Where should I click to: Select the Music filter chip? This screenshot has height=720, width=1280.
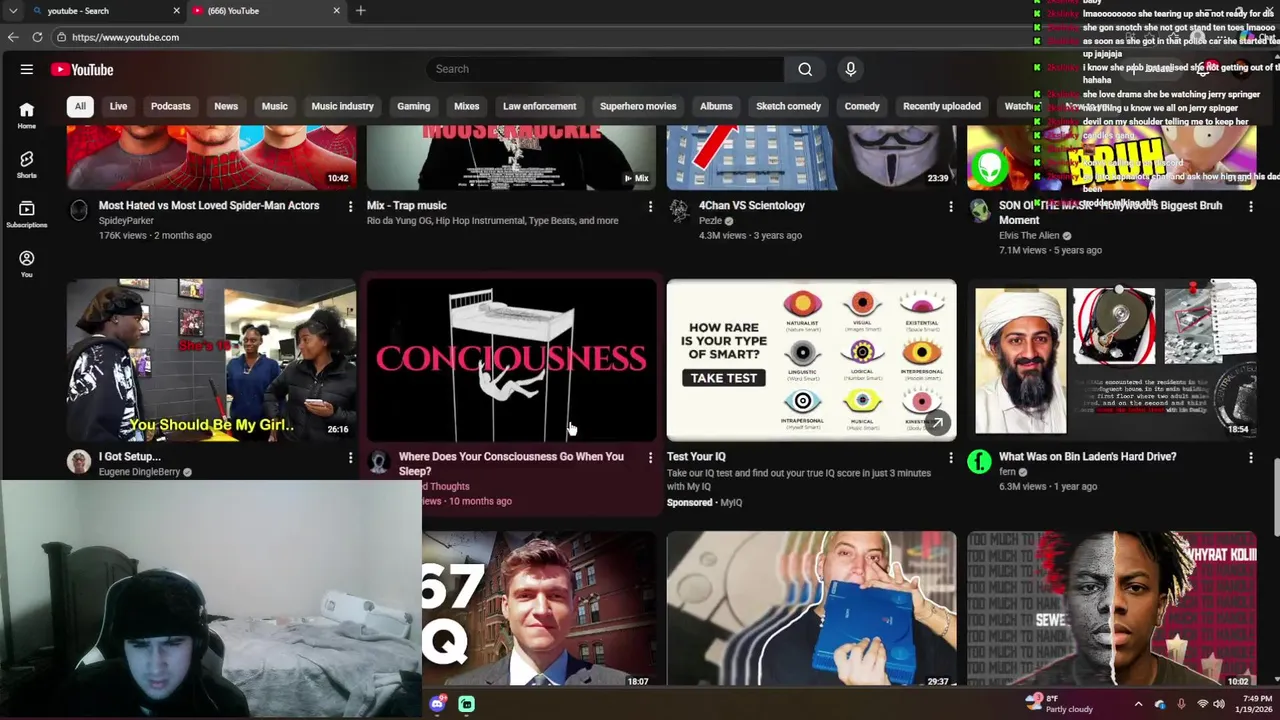[x=274, y=106]
